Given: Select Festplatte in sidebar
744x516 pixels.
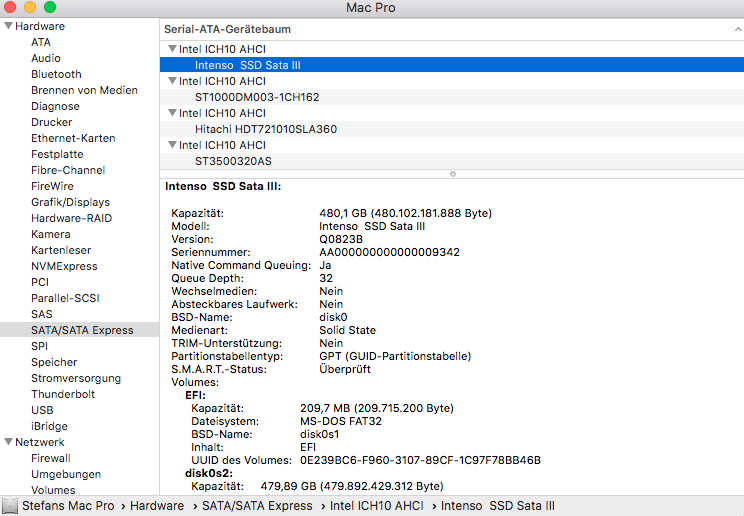Looking at the screenshot, I should [57, 154].
